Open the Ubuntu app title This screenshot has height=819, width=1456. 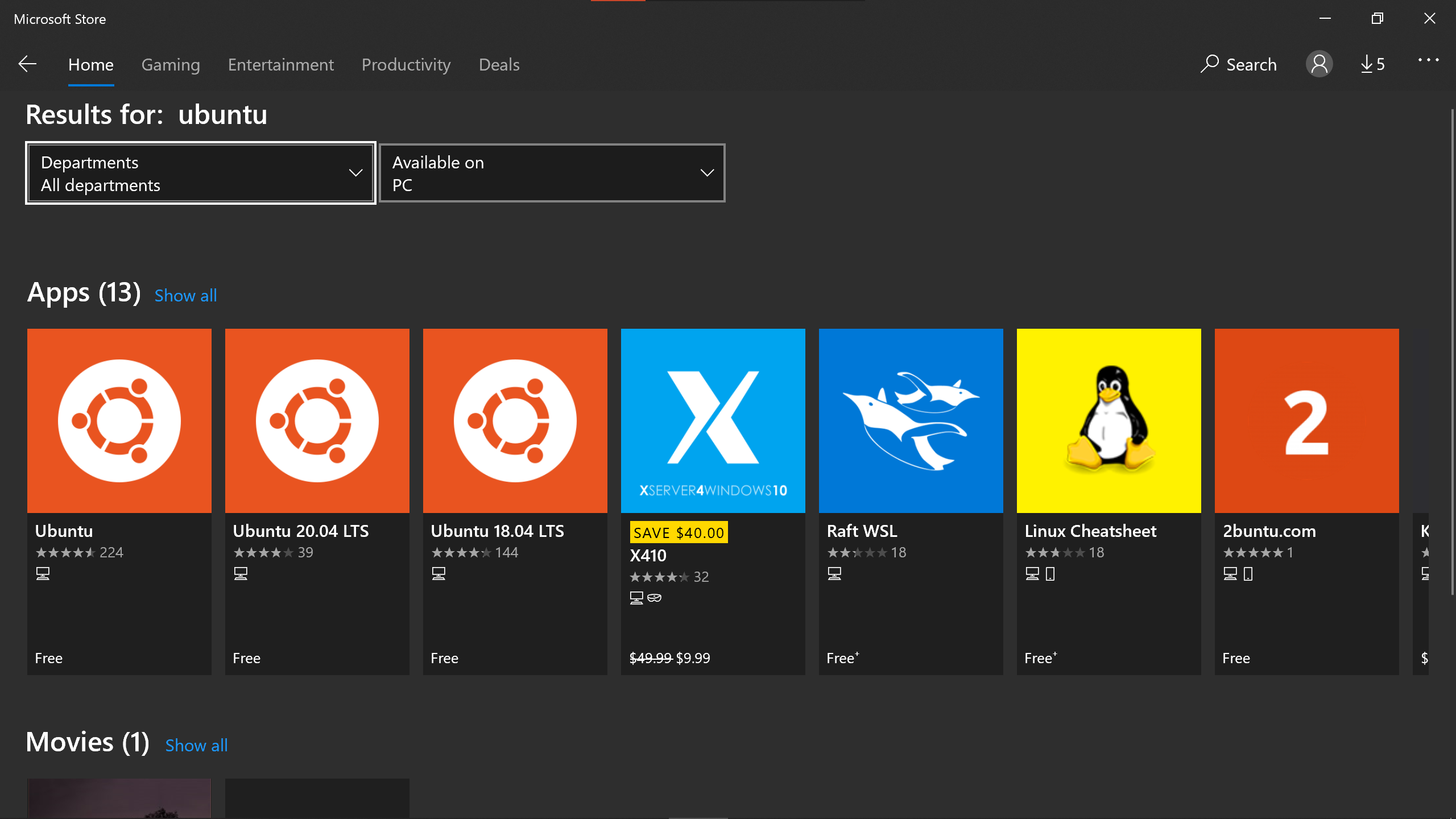(x=64, y=531)
